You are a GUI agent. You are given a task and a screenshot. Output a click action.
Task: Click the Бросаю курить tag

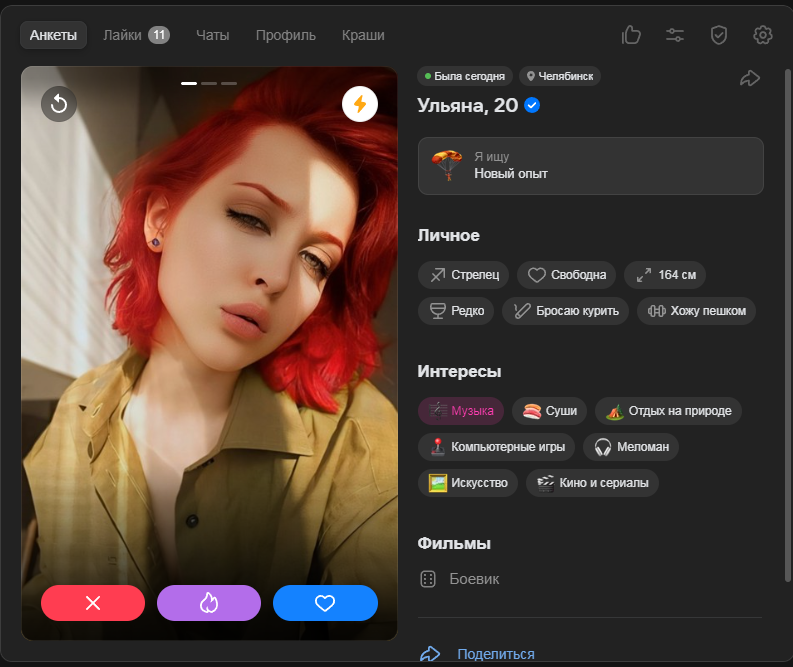tap(565, 310)
